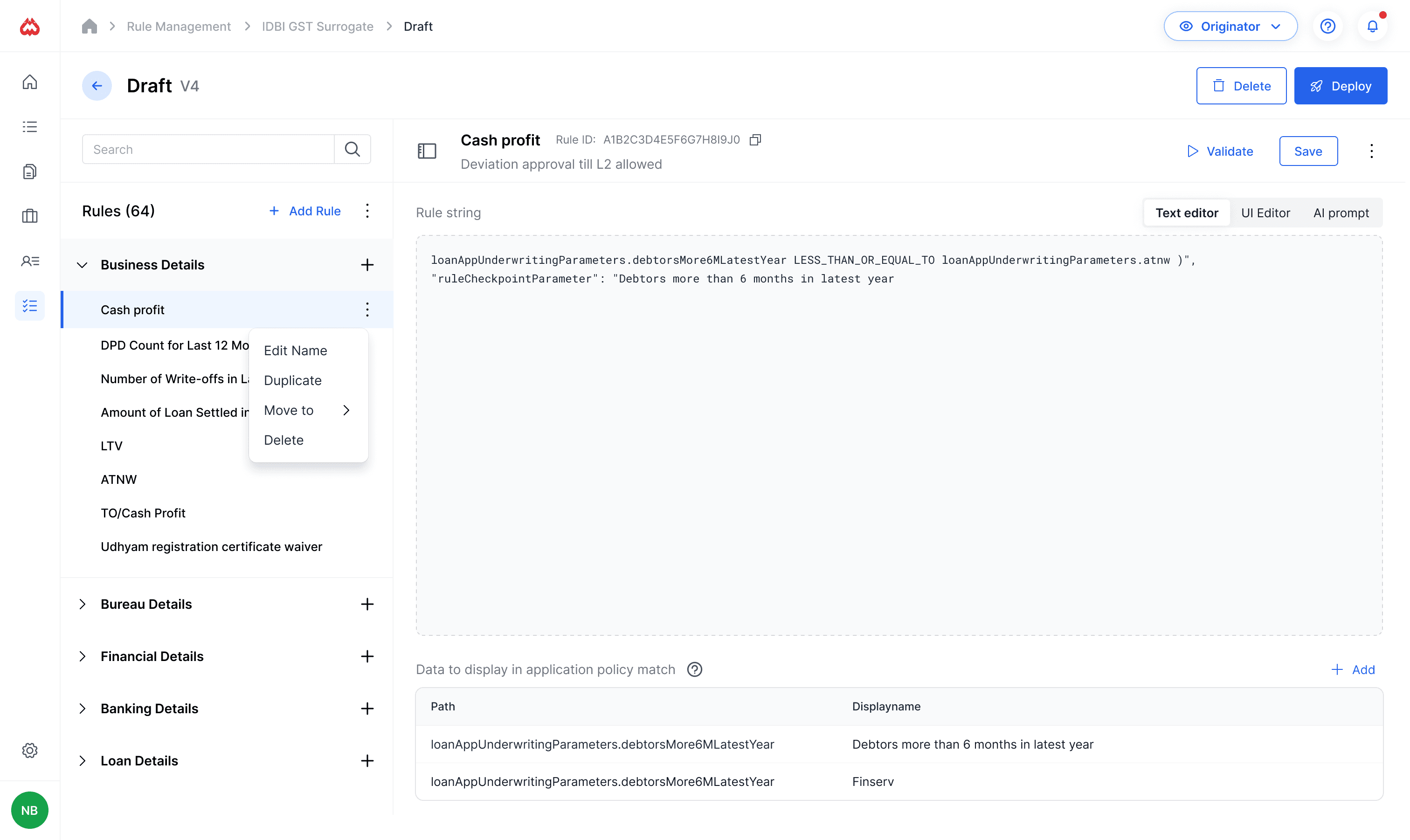Click the Validate button
Viewport: 1410px width, 840px height.
coord(1220,151)
